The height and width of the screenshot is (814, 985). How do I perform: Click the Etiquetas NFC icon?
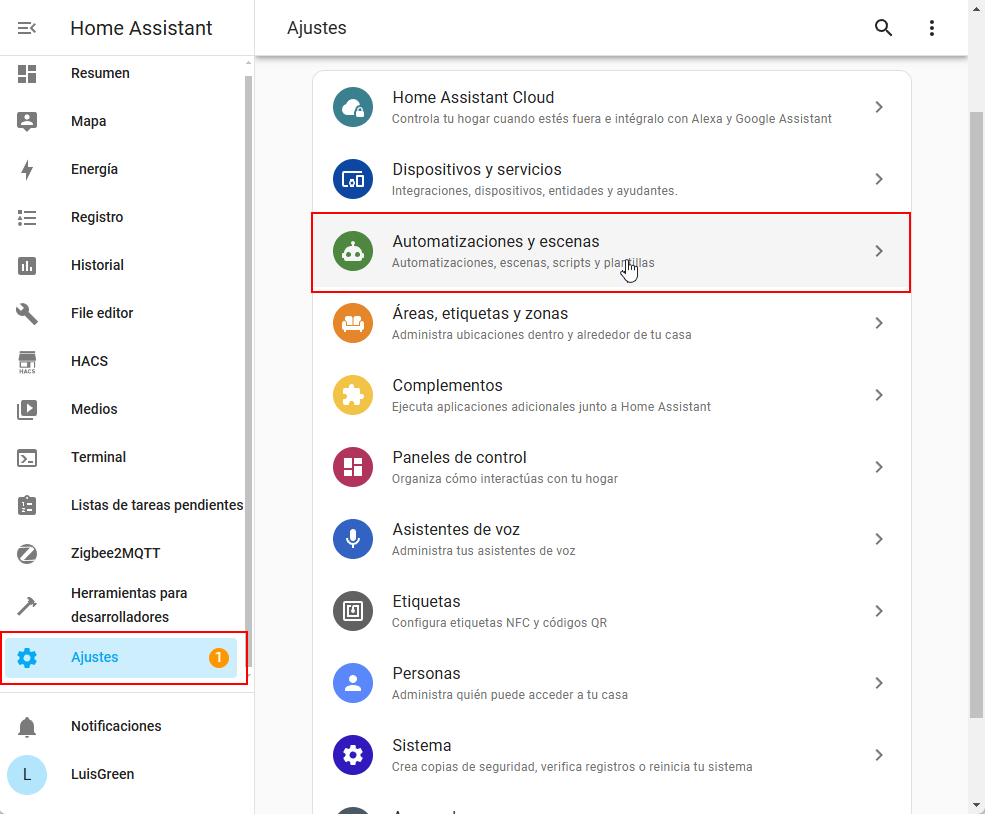pos(352,611)
